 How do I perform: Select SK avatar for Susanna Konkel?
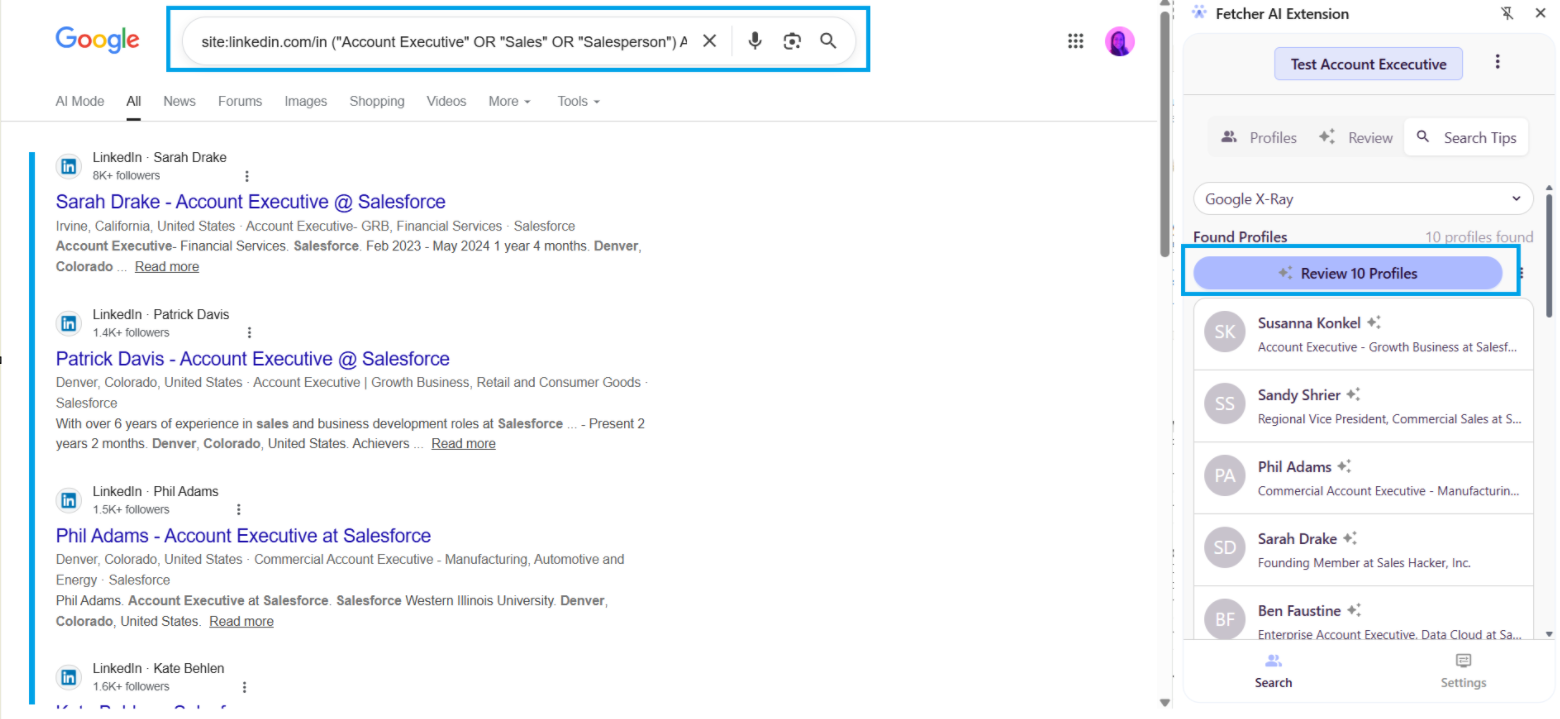[1225, 332]
